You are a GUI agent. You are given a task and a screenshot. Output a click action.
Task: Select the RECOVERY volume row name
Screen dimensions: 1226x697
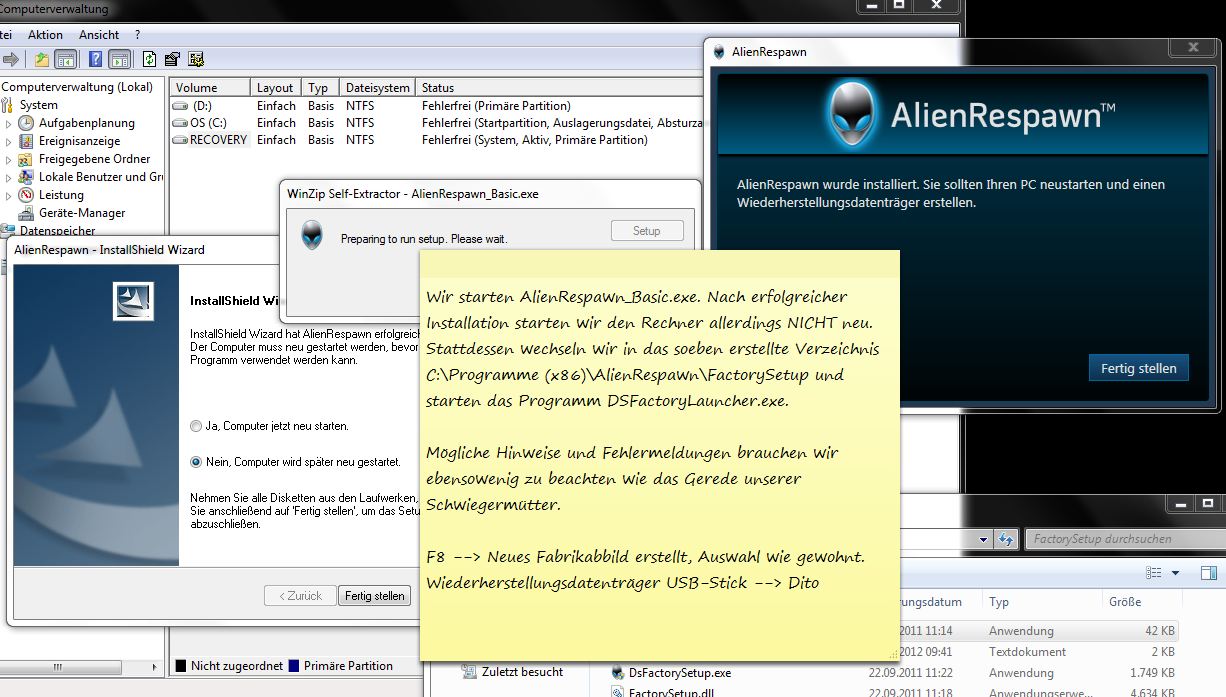click(x=218, y=140)
